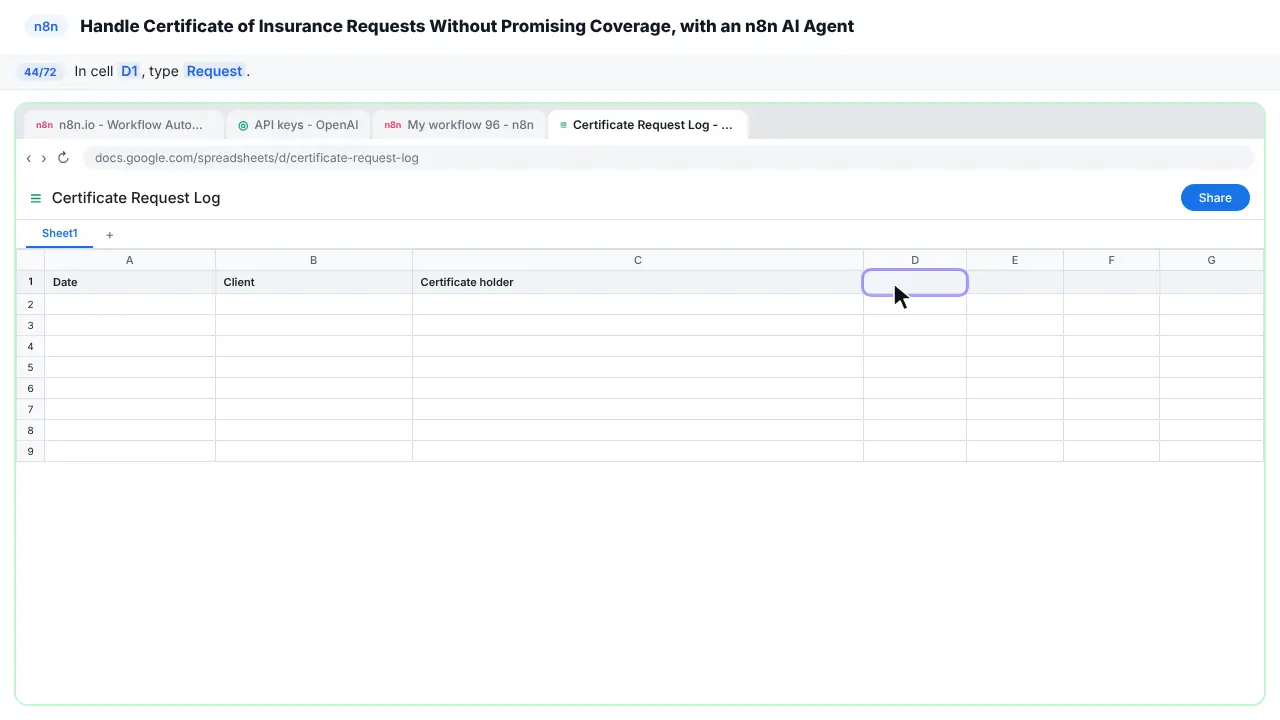Viewport: 1280px width, 720px height.
Task: Click the D1 label in instruction
Action: point(129,72)
